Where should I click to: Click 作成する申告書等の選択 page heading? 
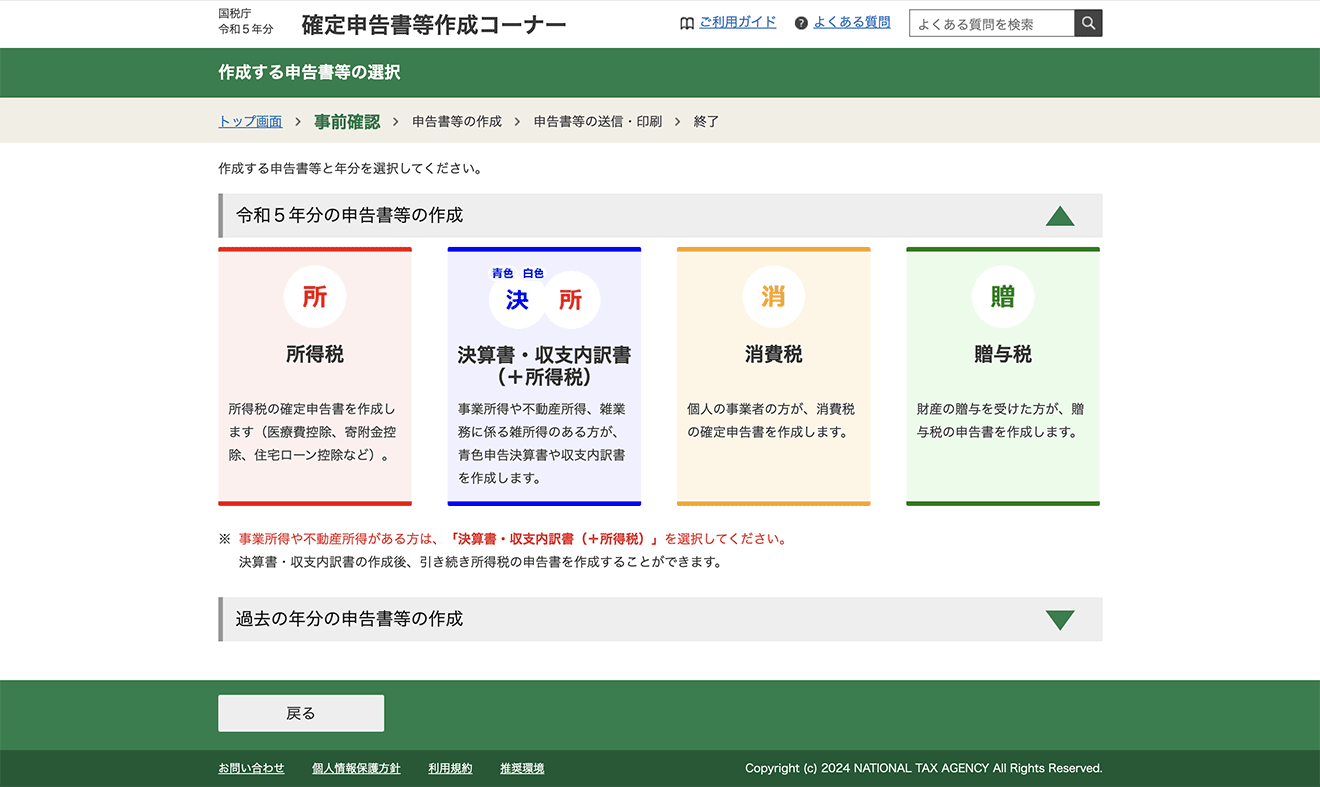[309, 72]
